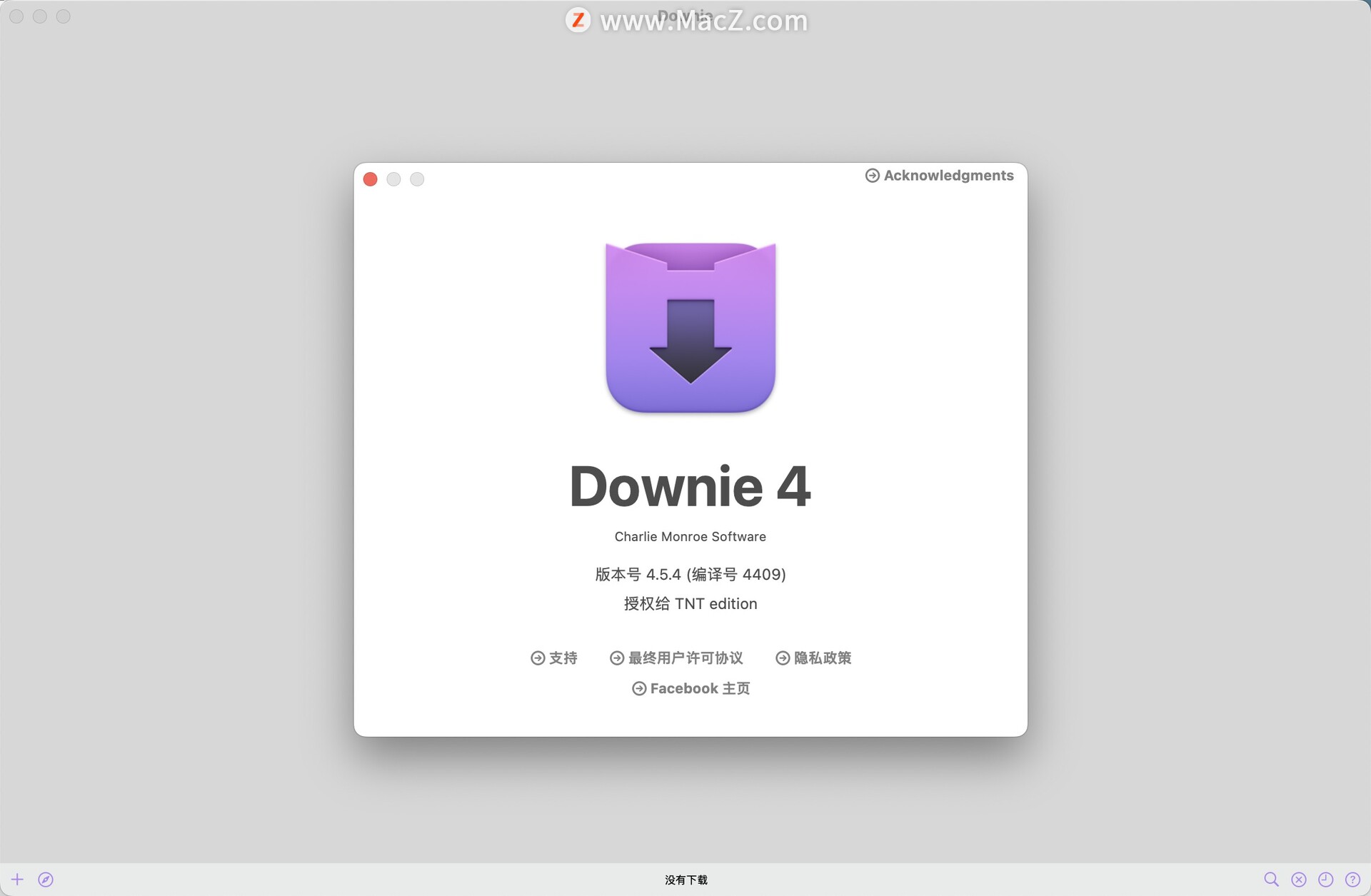The width and height of the screenshot is (1371, 896).
Task: Click the arrow icon beside 隐私政策
Action: [783, 658]
